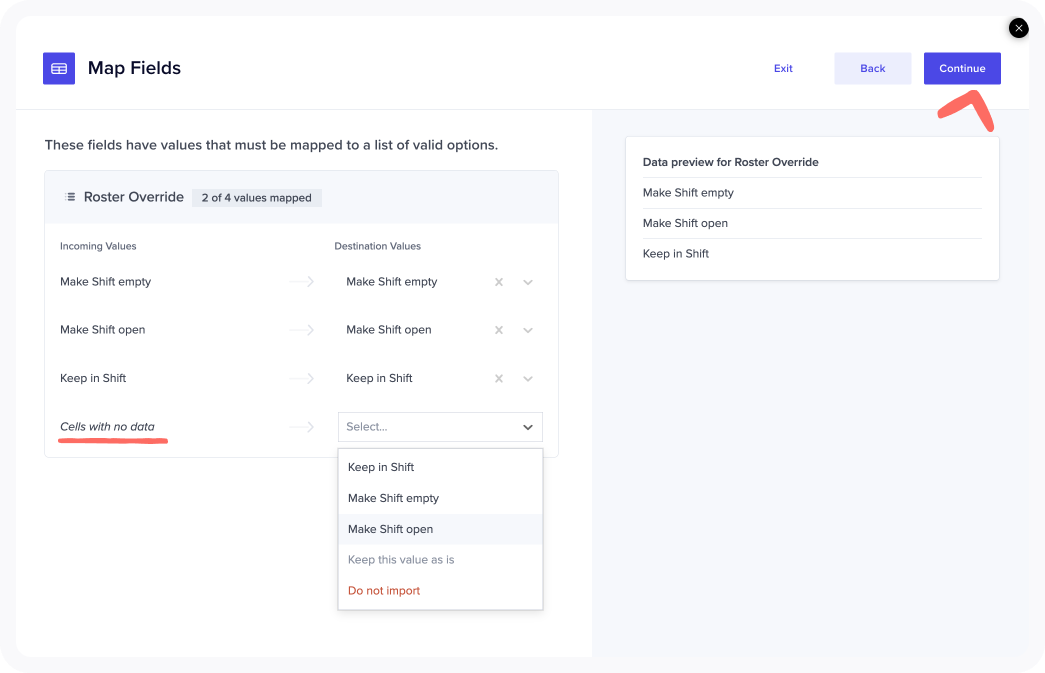Expand the Keep in Shift destination dropdown

click(x=528, y=378)
